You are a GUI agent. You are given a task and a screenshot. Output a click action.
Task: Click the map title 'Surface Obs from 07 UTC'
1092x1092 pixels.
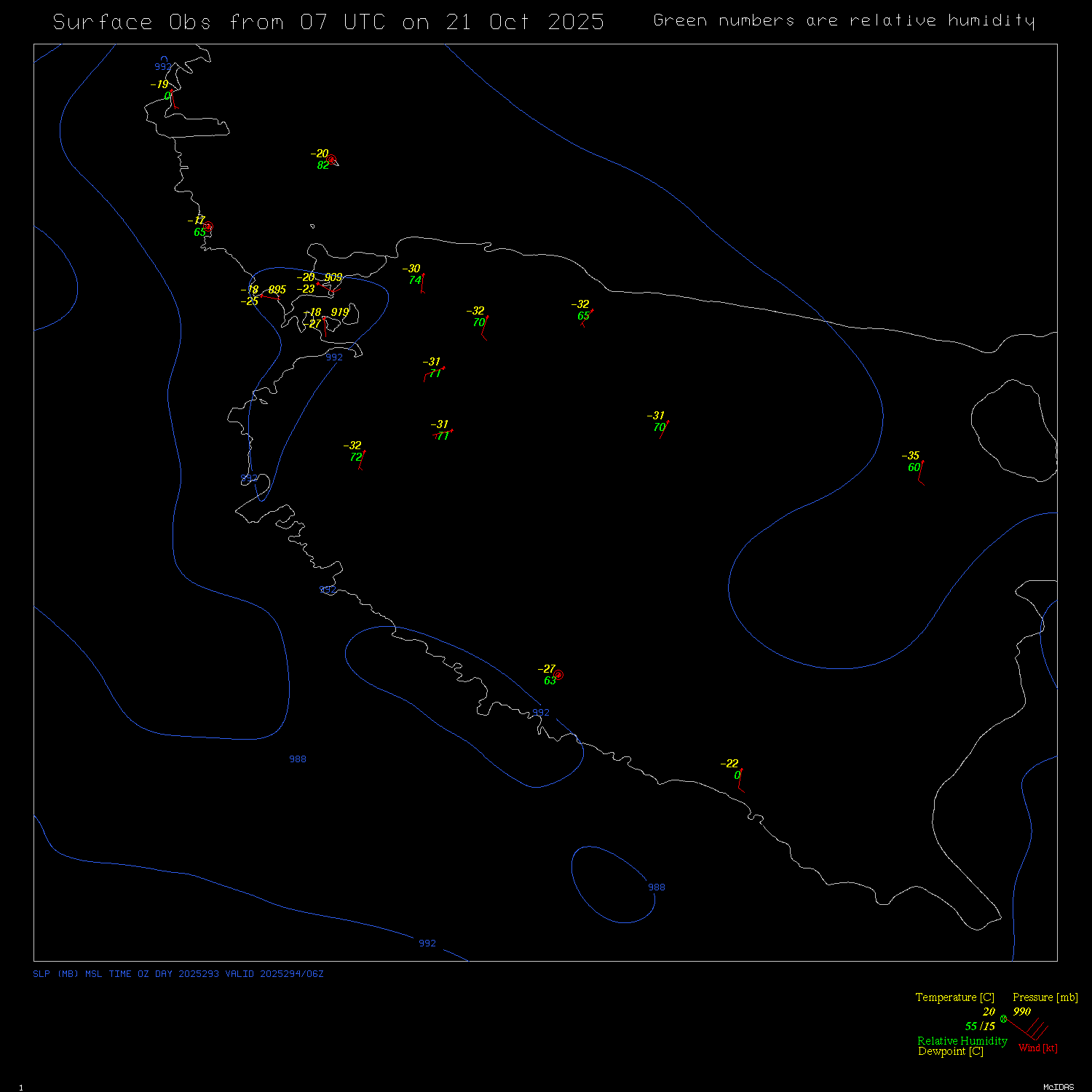coord(328,22)
